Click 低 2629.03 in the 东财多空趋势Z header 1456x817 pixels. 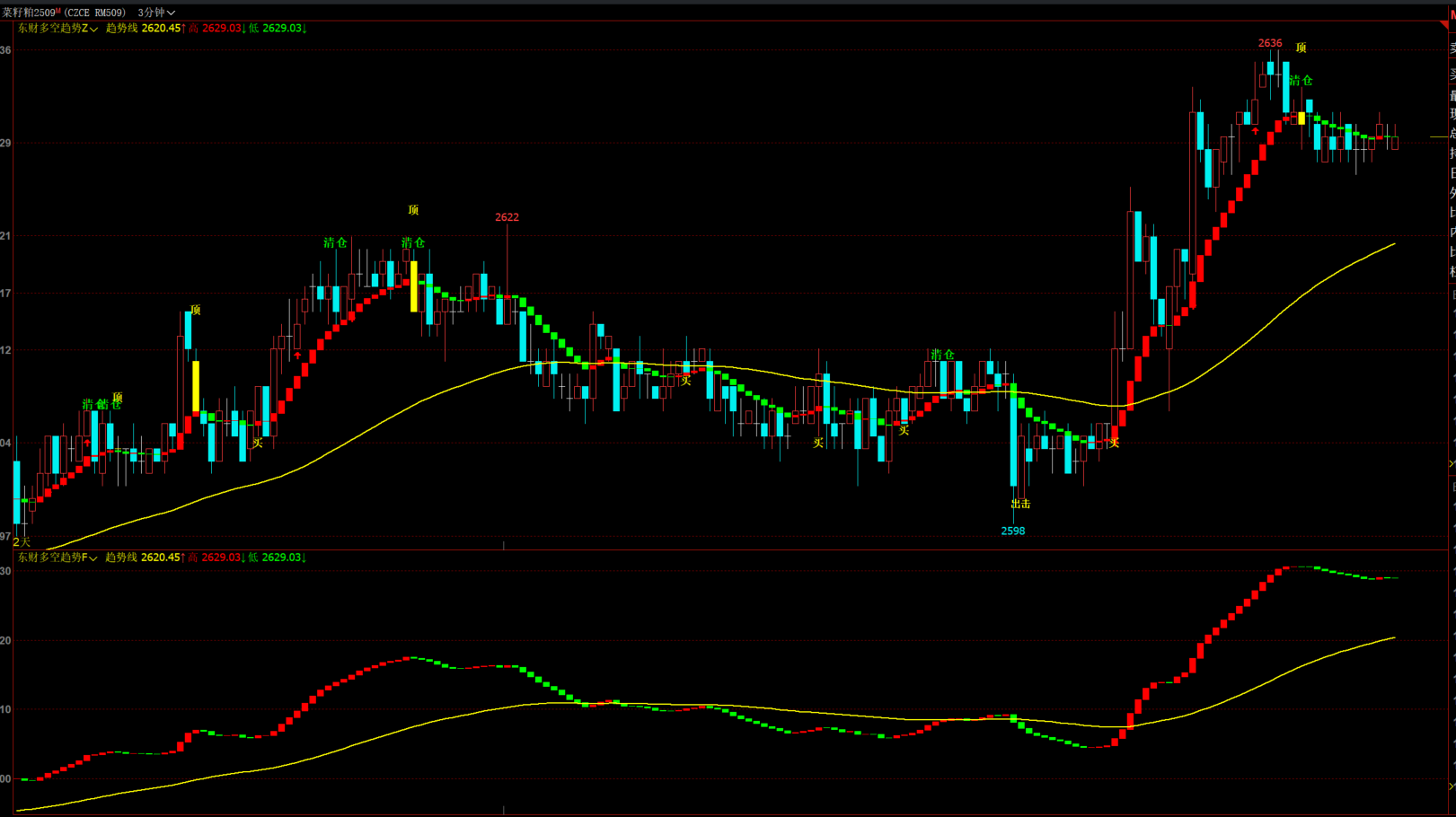click(277, 29)
